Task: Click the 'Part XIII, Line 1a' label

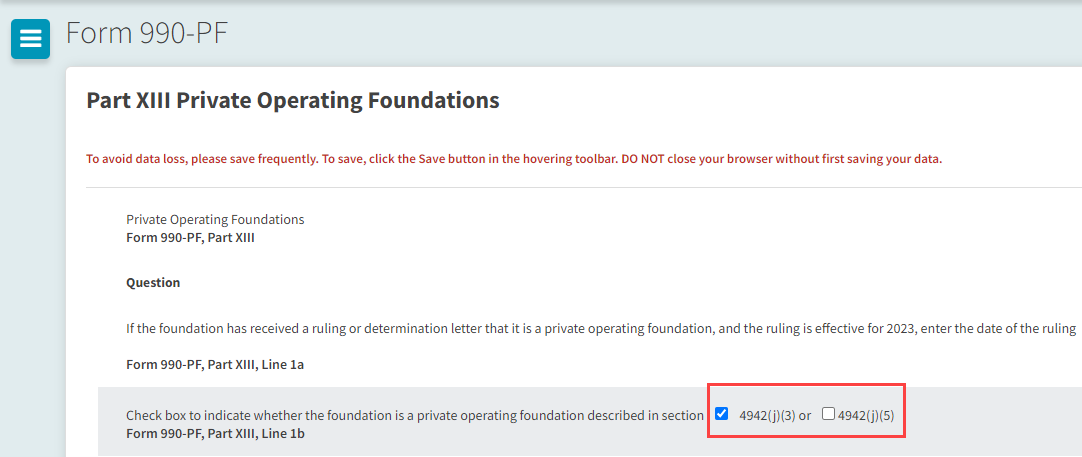Action: 215,364
